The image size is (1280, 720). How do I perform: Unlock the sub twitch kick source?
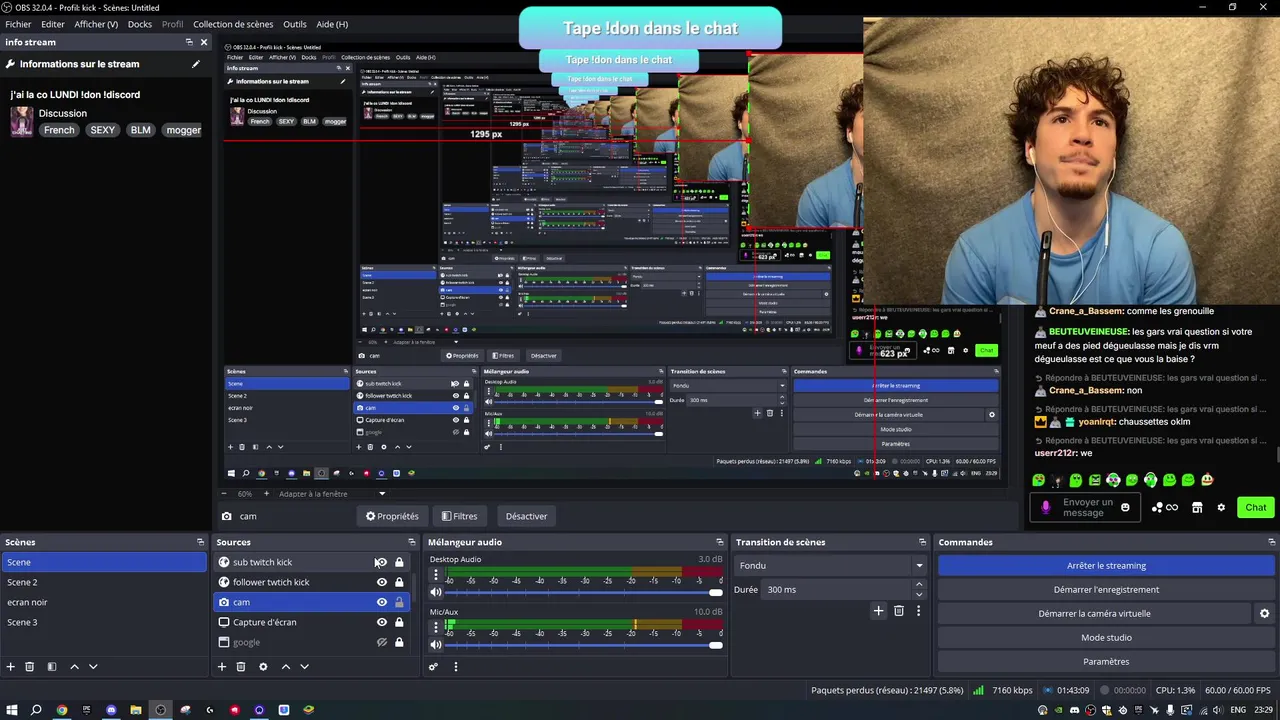(399, 562)
